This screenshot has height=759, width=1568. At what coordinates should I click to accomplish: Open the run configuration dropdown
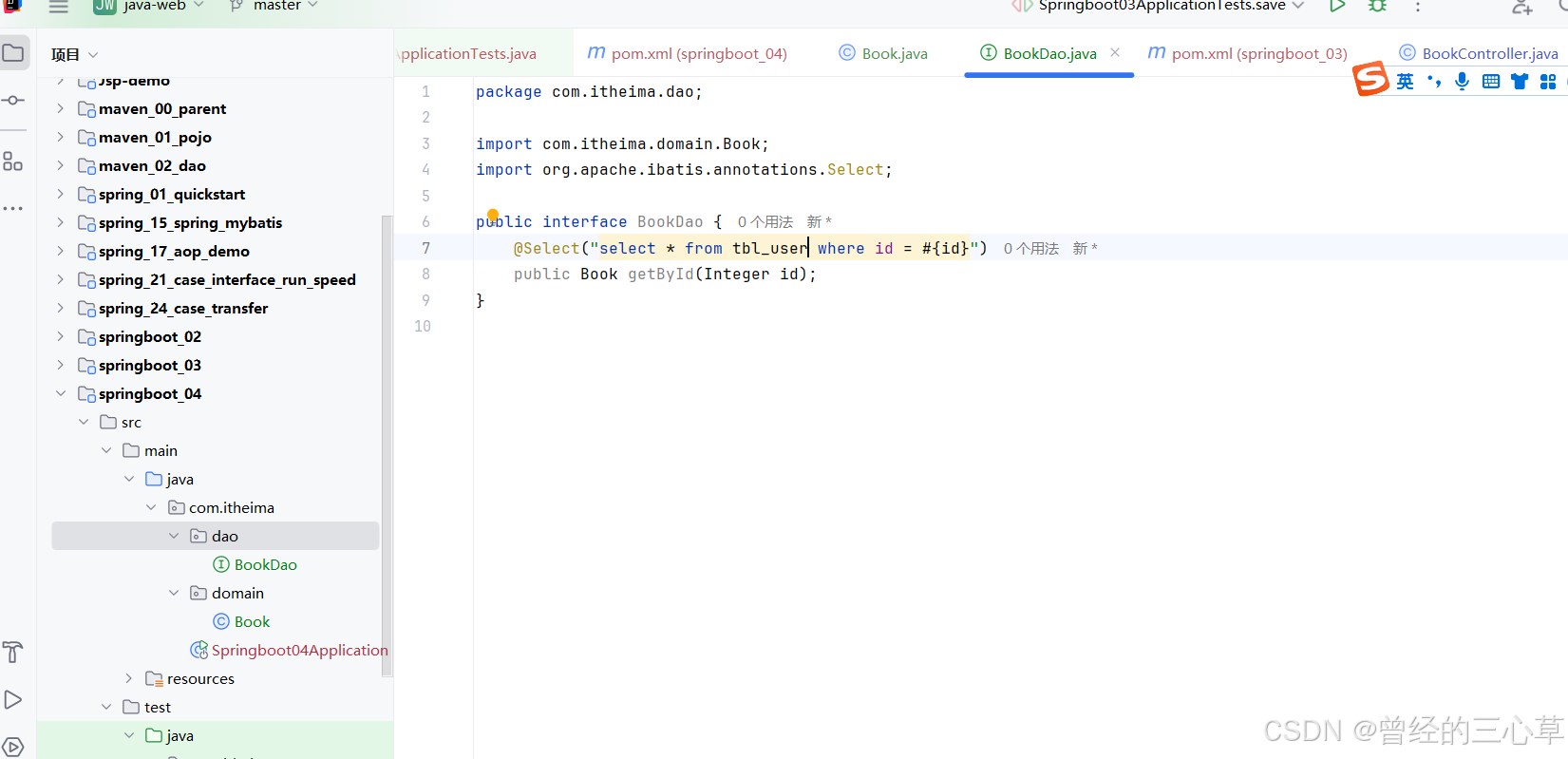pyautogui.click(x=1158, y=6)
